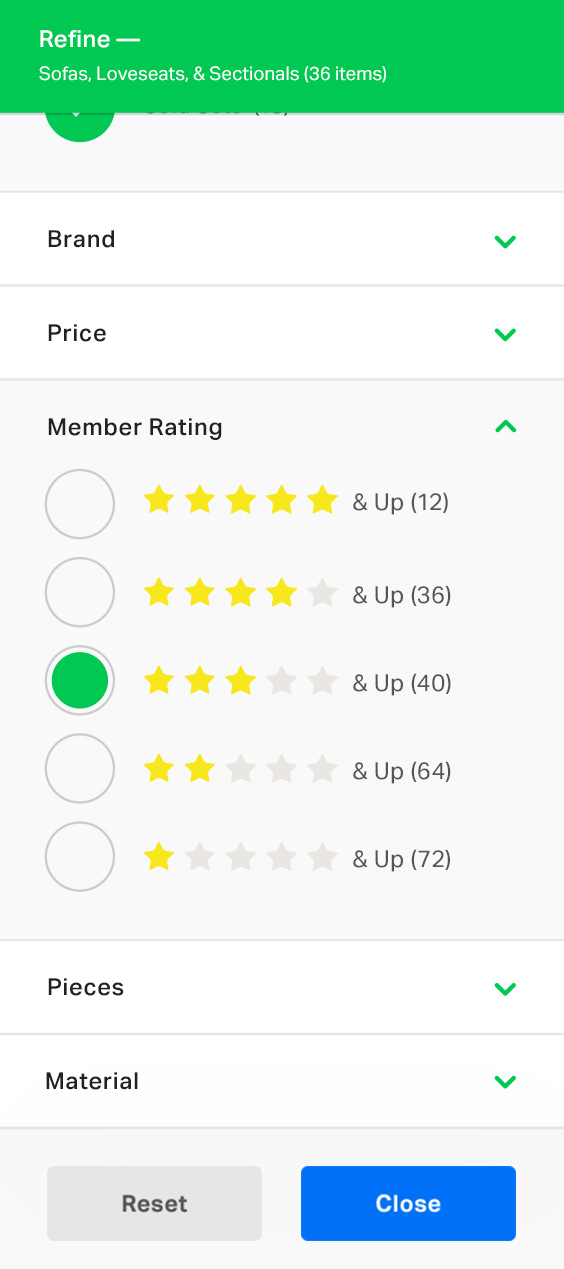Image resolution: width=564 pixels, height=1269 pixels.
Task: Select the 1 star & Up radio button
Action: (x=80, y=856)
